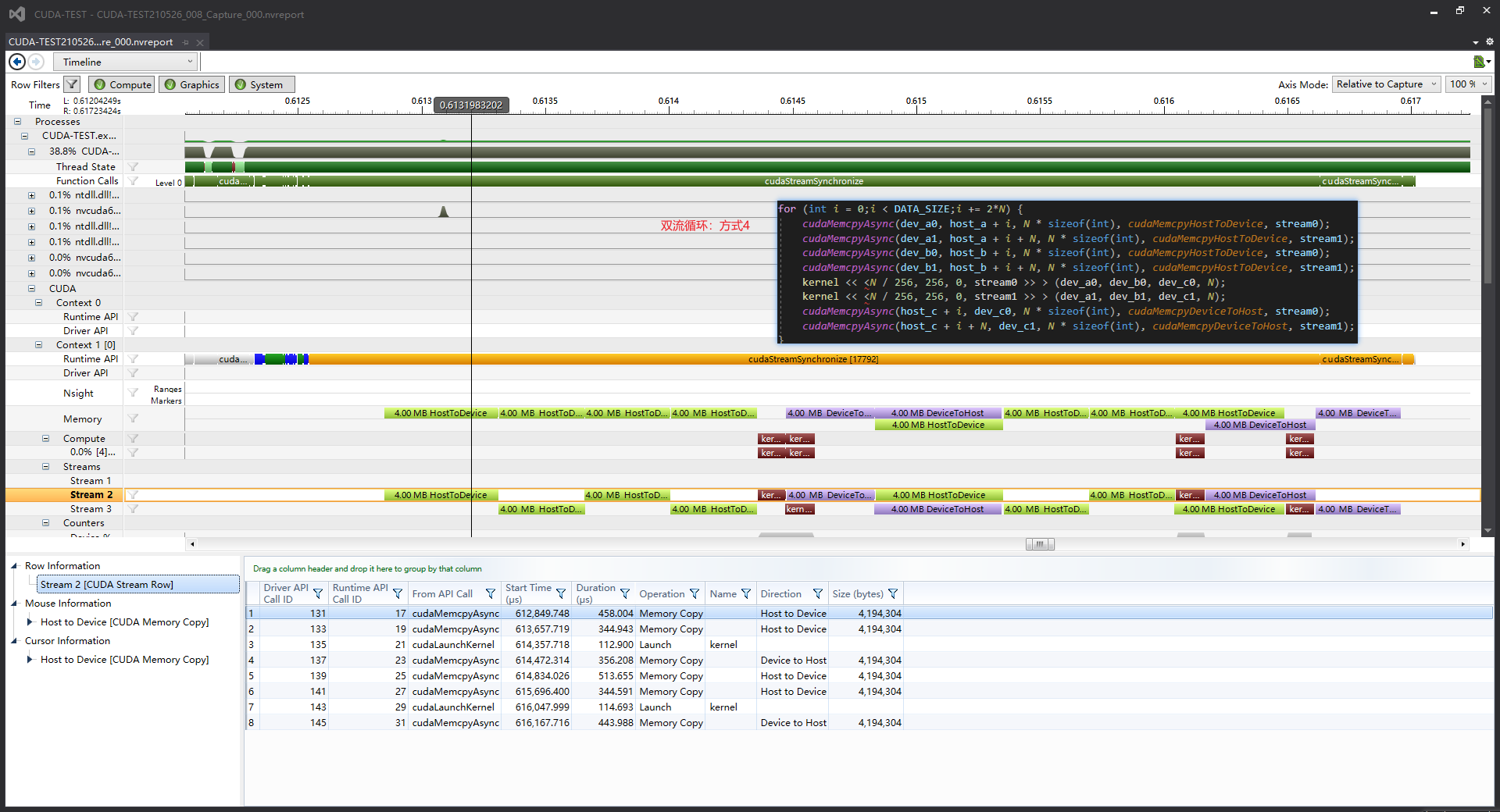Image resolution: width=1500 pixels, height=812 pixels.
Task: Collapse the CUDA tree node
Action: [x=31, y=289]
